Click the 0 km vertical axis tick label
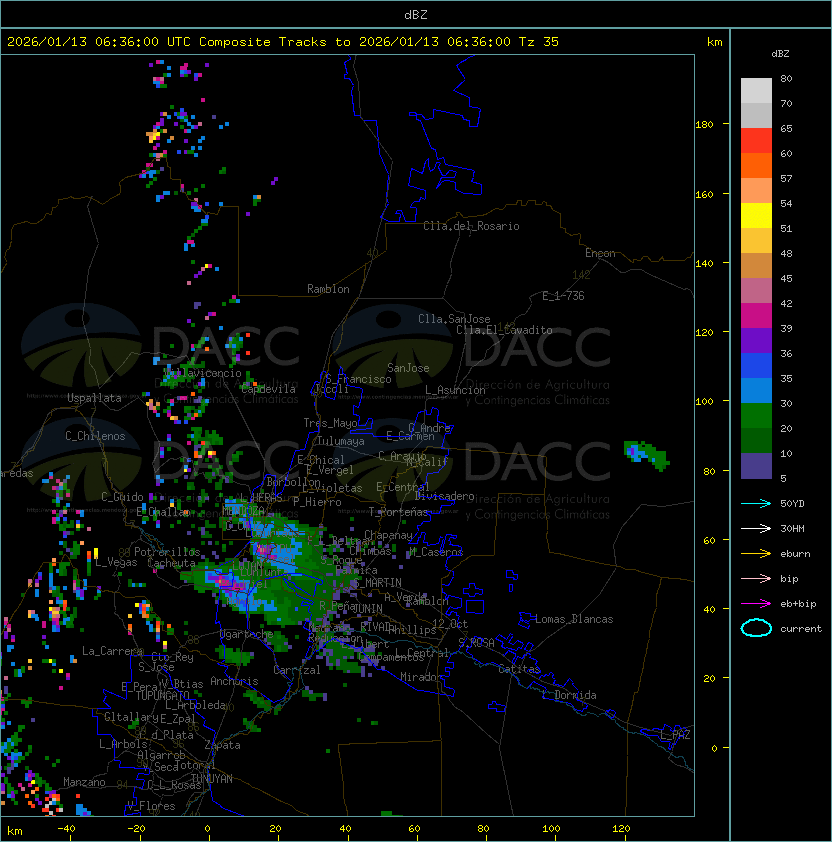 [x=714, y=748]
